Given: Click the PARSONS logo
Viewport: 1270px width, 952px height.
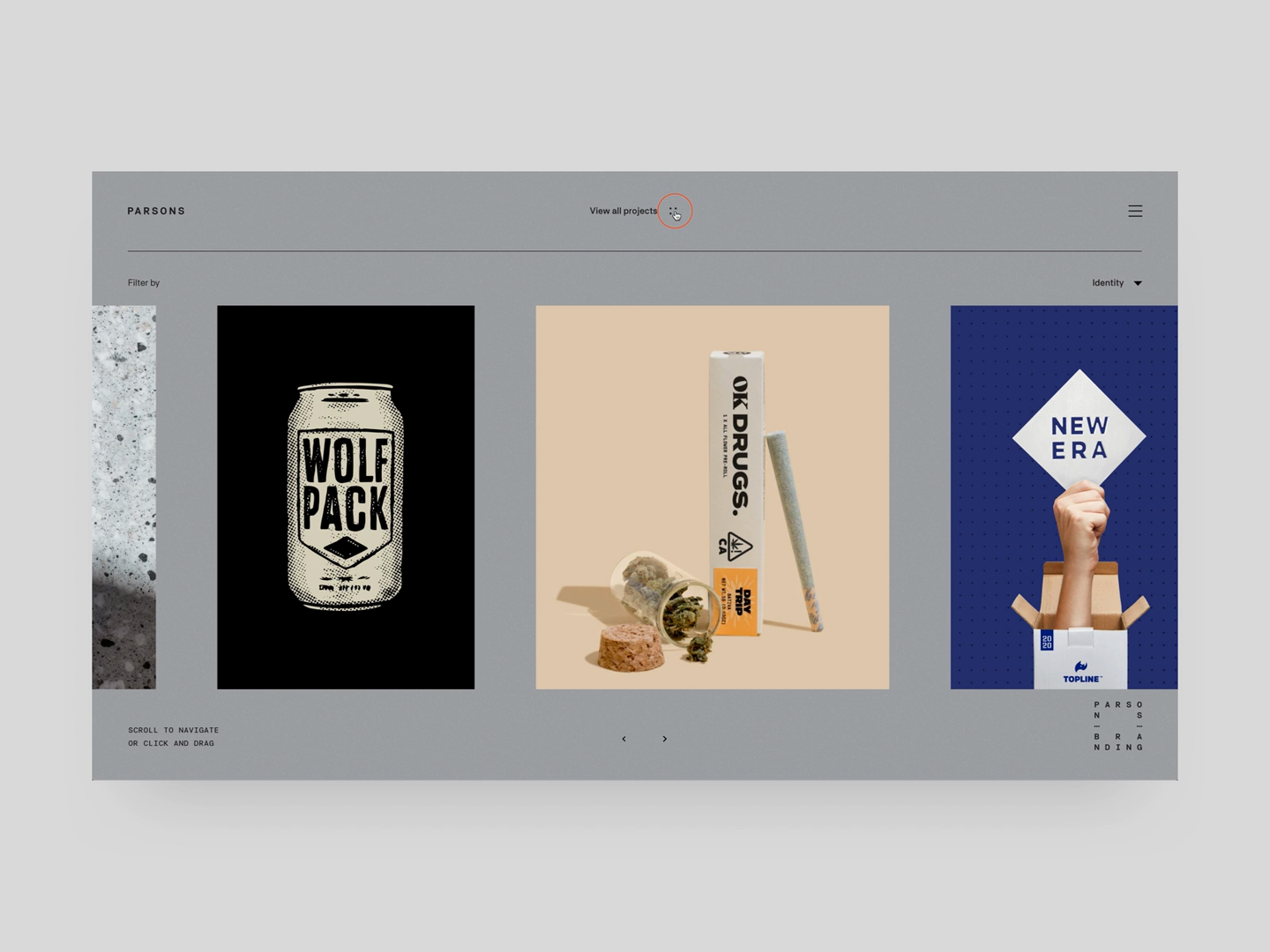Looking at the screenshot, I should click(156, 211).
